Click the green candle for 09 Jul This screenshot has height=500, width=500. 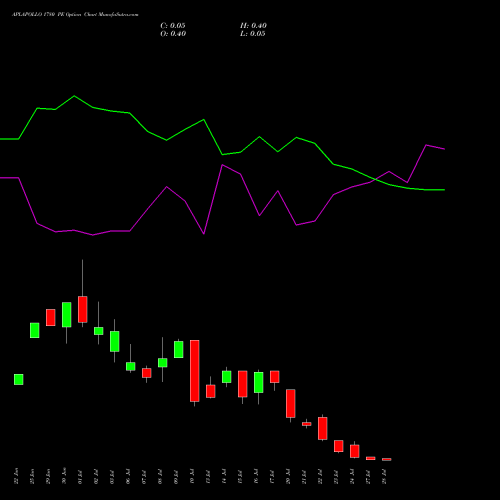[179, 349]
